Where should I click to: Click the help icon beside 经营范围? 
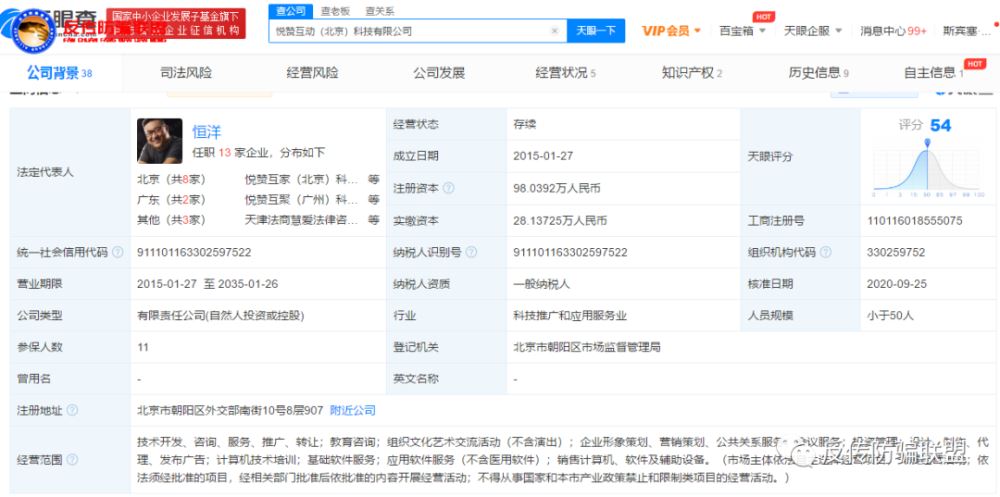coord(72,459)
